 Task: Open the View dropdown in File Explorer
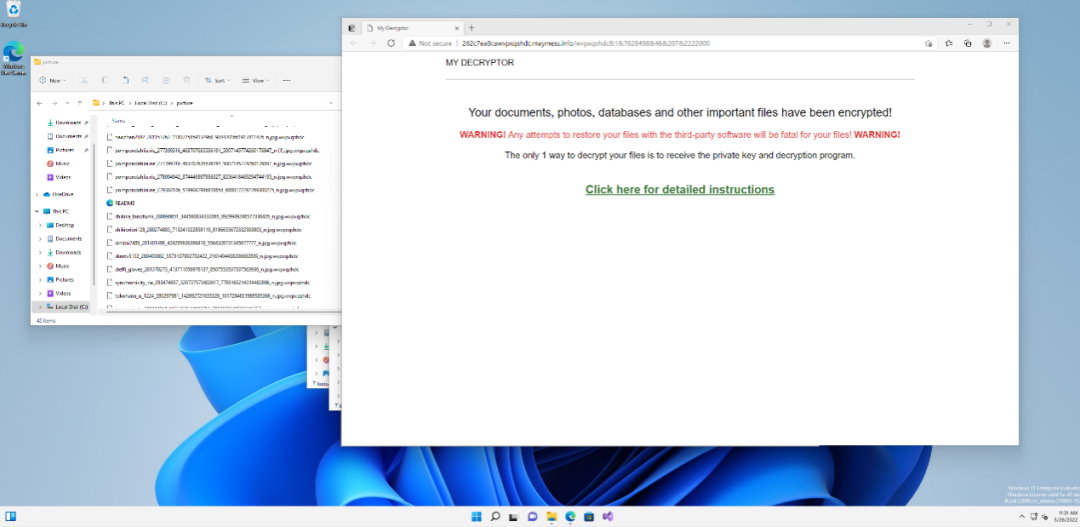pos(256,81)
